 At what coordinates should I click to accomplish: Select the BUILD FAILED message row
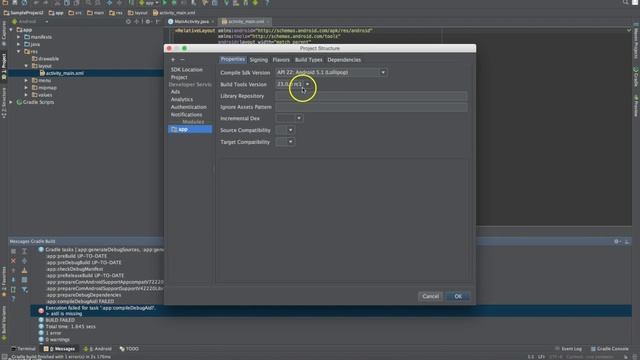[60, 320]
